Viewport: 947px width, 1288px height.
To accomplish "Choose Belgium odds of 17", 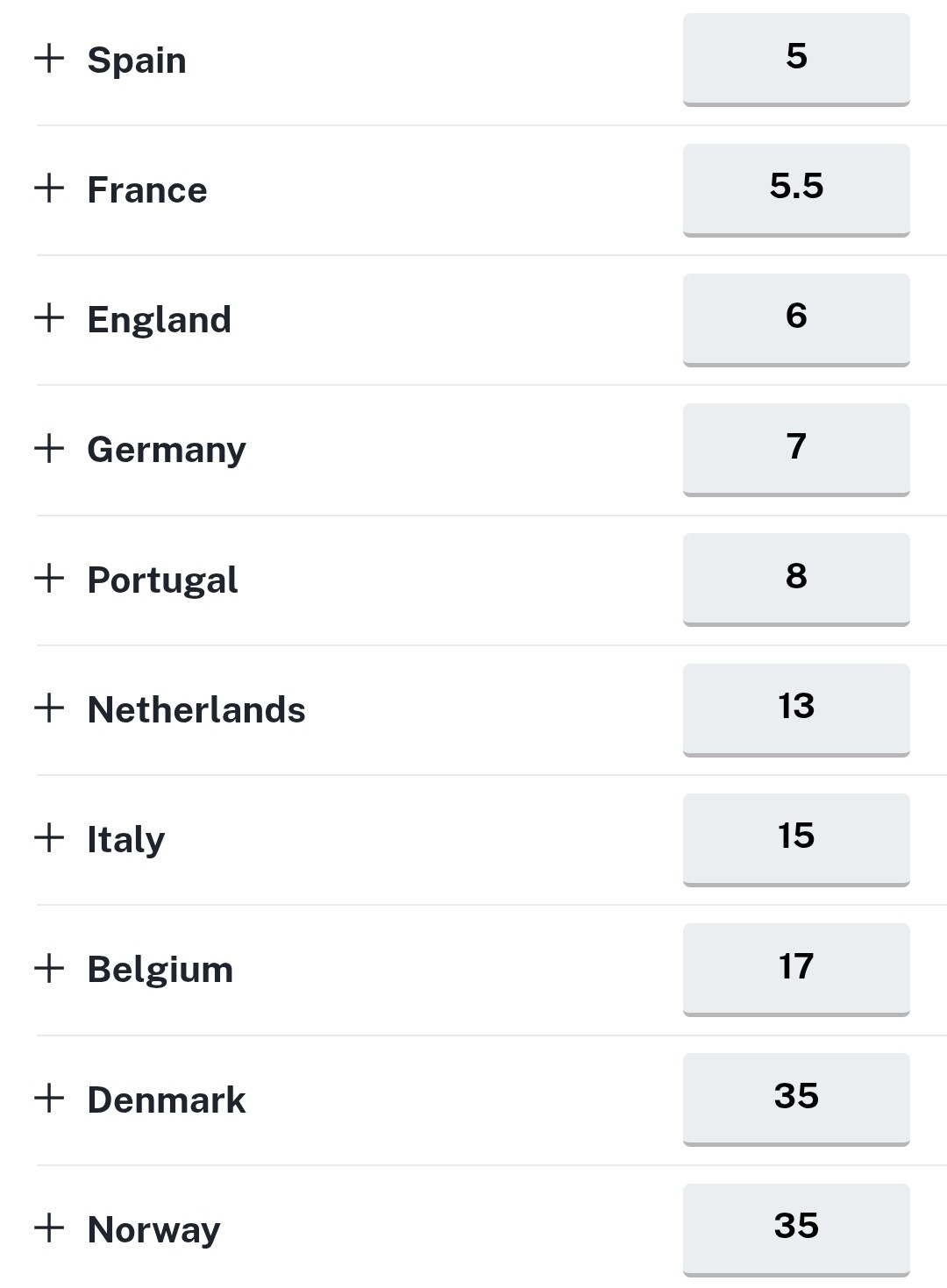I will click(x=796, y=968).
